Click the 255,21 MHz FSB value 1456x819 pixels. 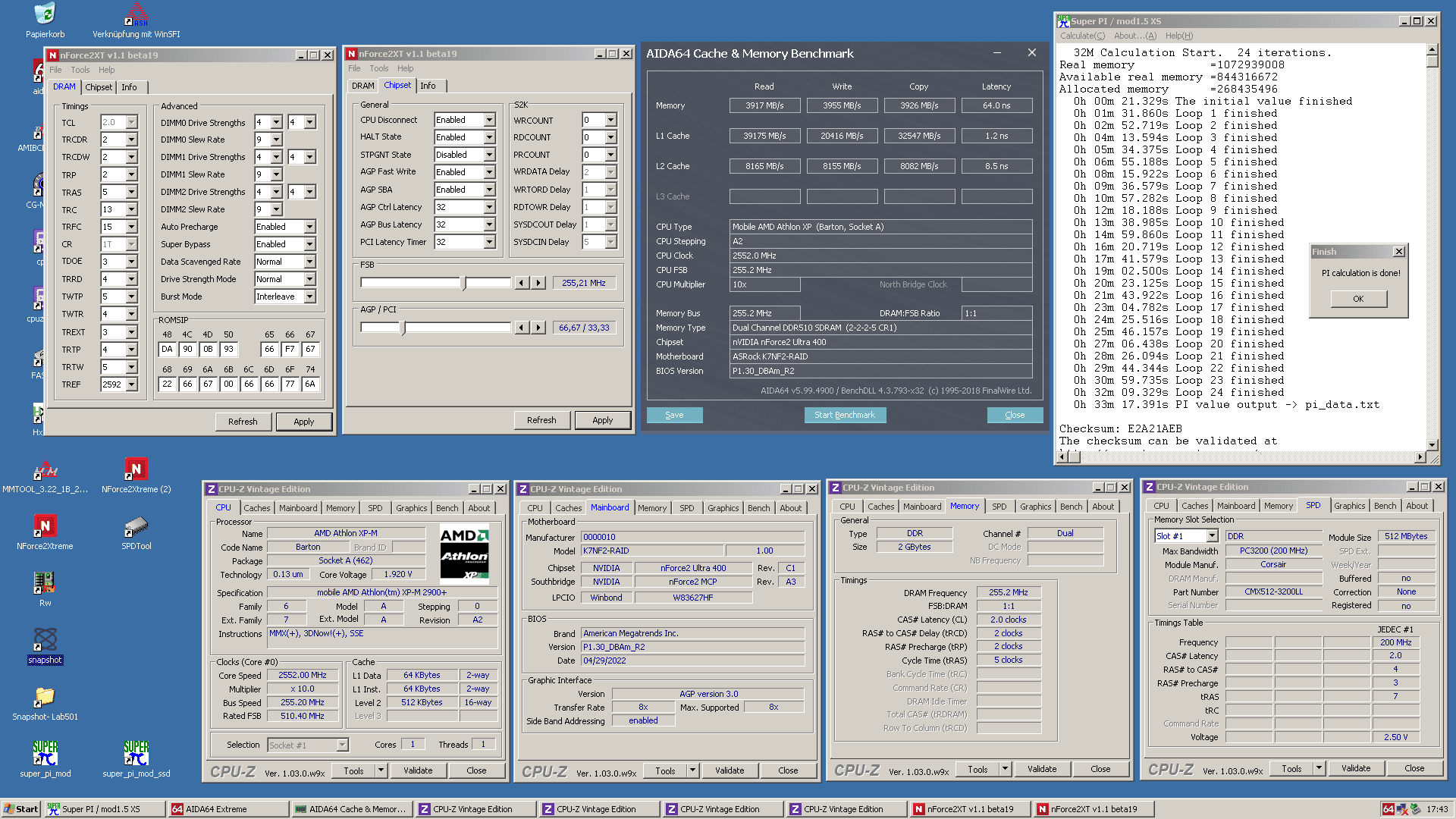(x=584, y=283)
